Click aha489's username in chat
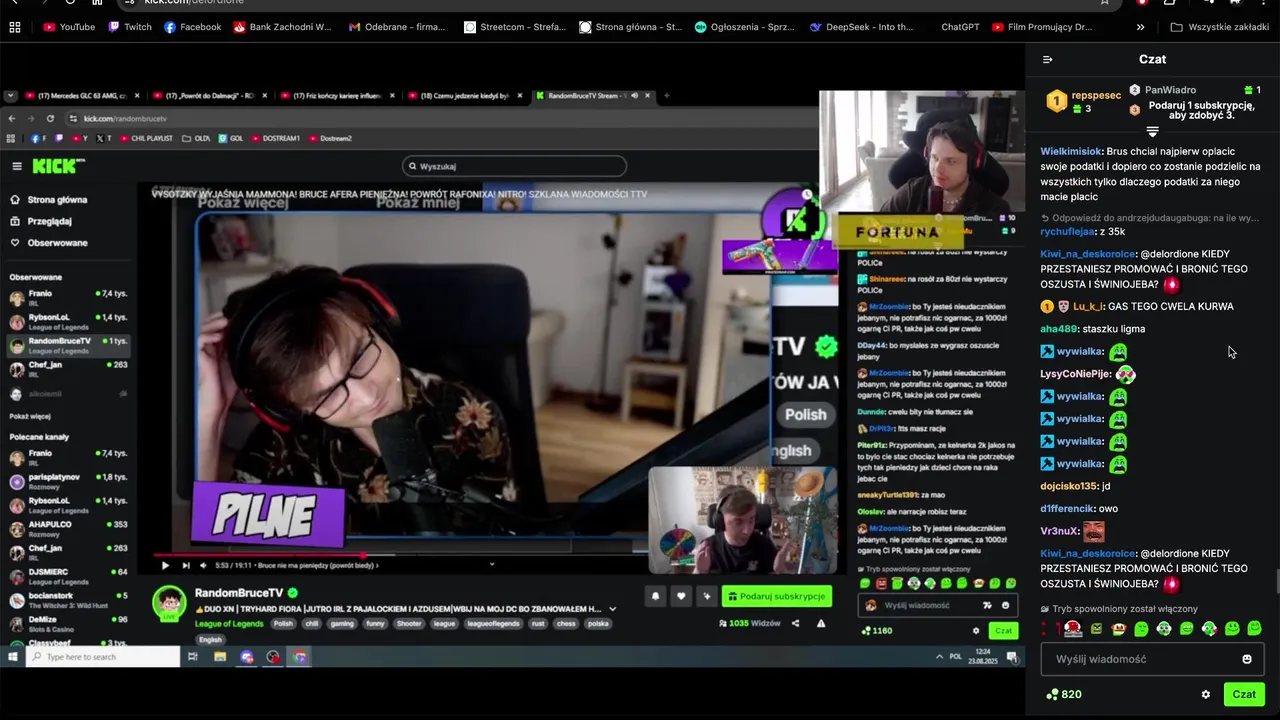 coord(1058,329)
